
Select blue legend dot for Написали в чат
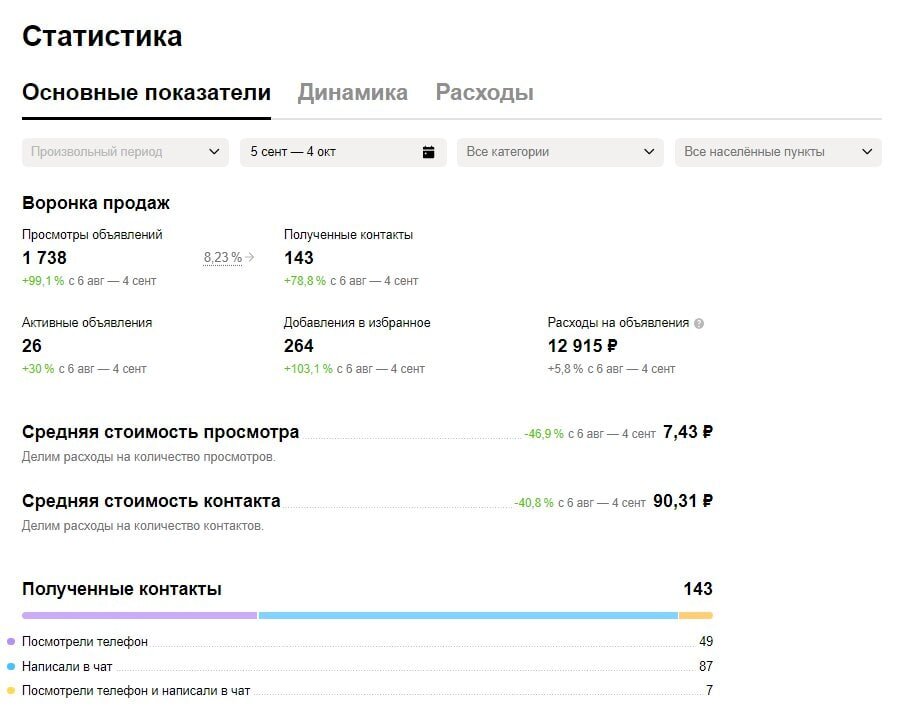tap(10, 664)
